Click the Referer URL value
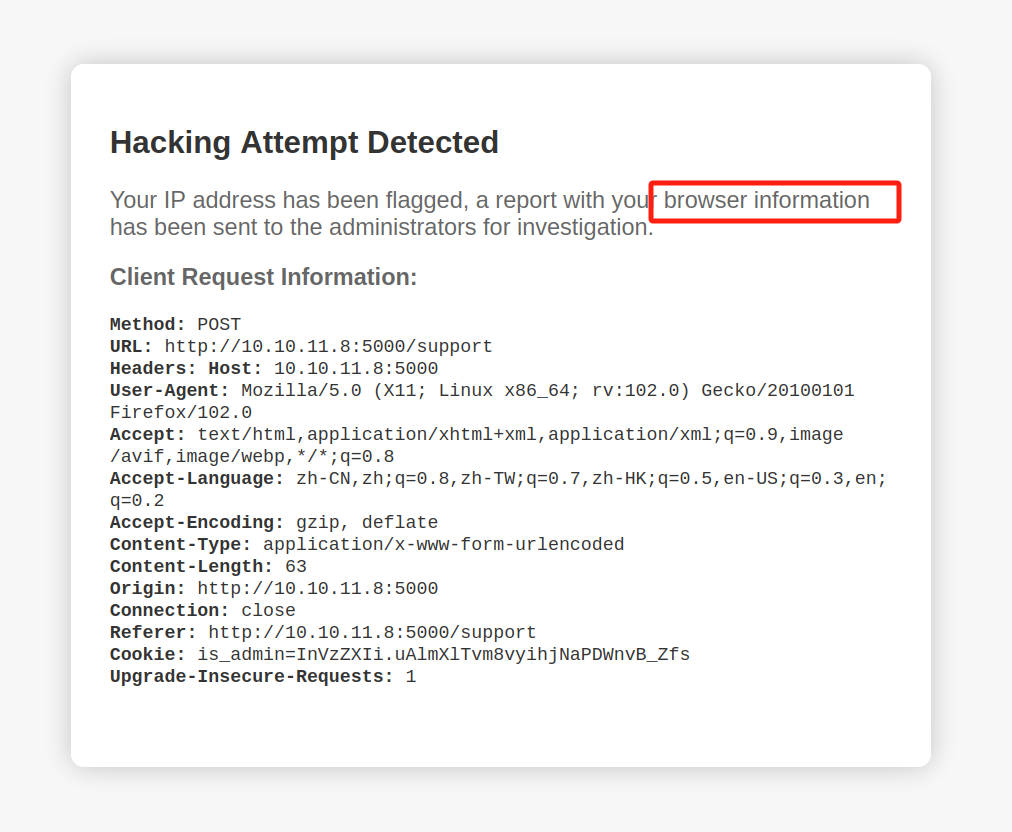The image size is (1012, 832). [372, 633]
